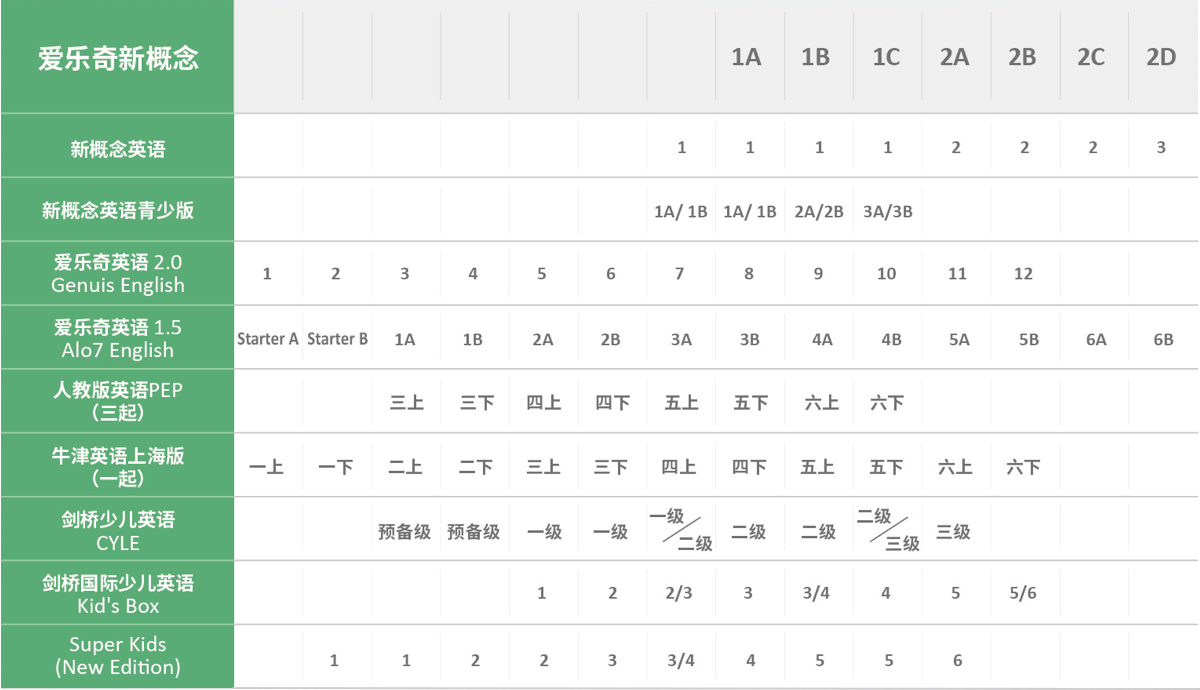Click the Starter A cell
The image size is (1200, 690).
pyautogui.click(x=267, y=339)
